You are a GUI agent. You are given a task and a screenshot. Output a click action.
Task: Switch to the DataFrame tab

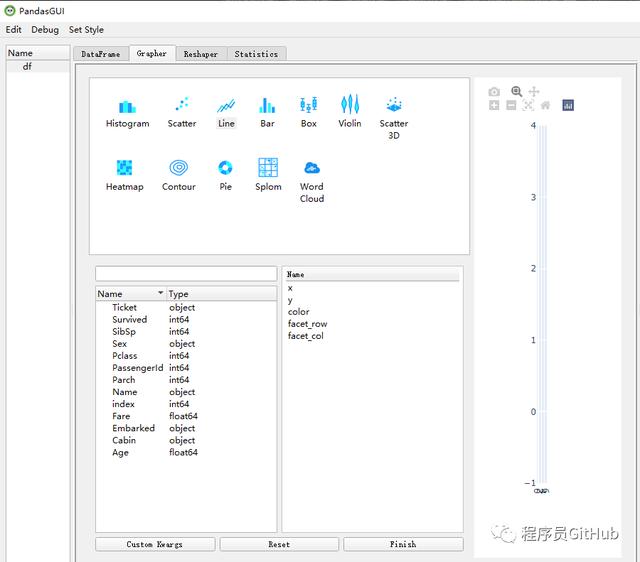[x=101, y=54]
